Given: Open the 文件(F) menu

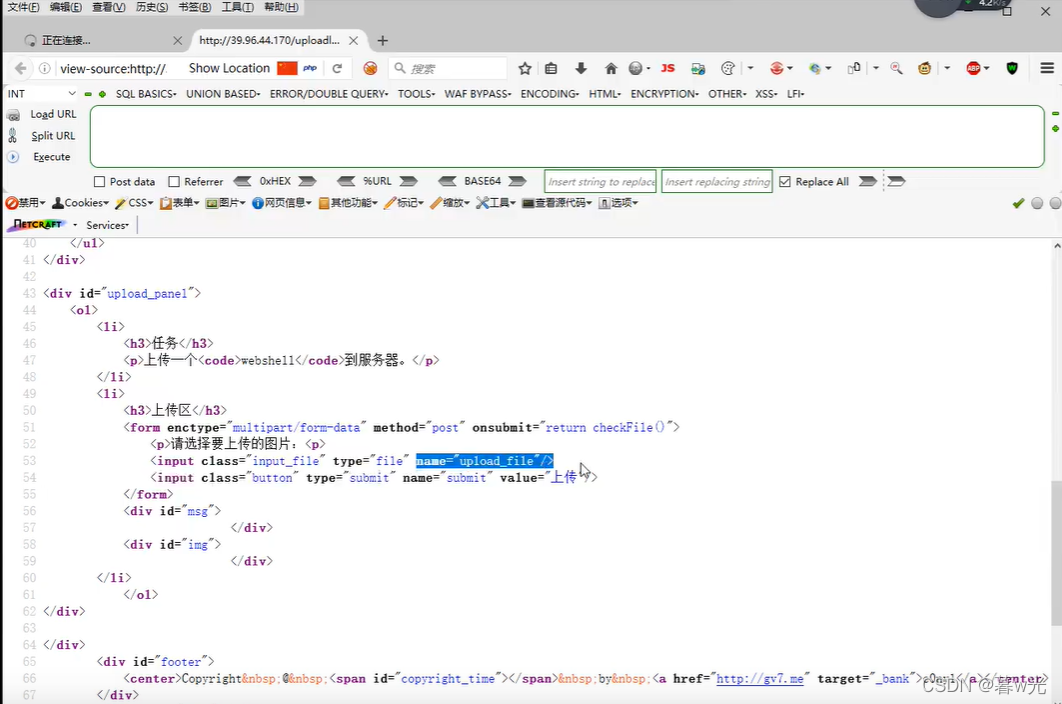Looking at the screenshot, I should click(x=23, y=7).
